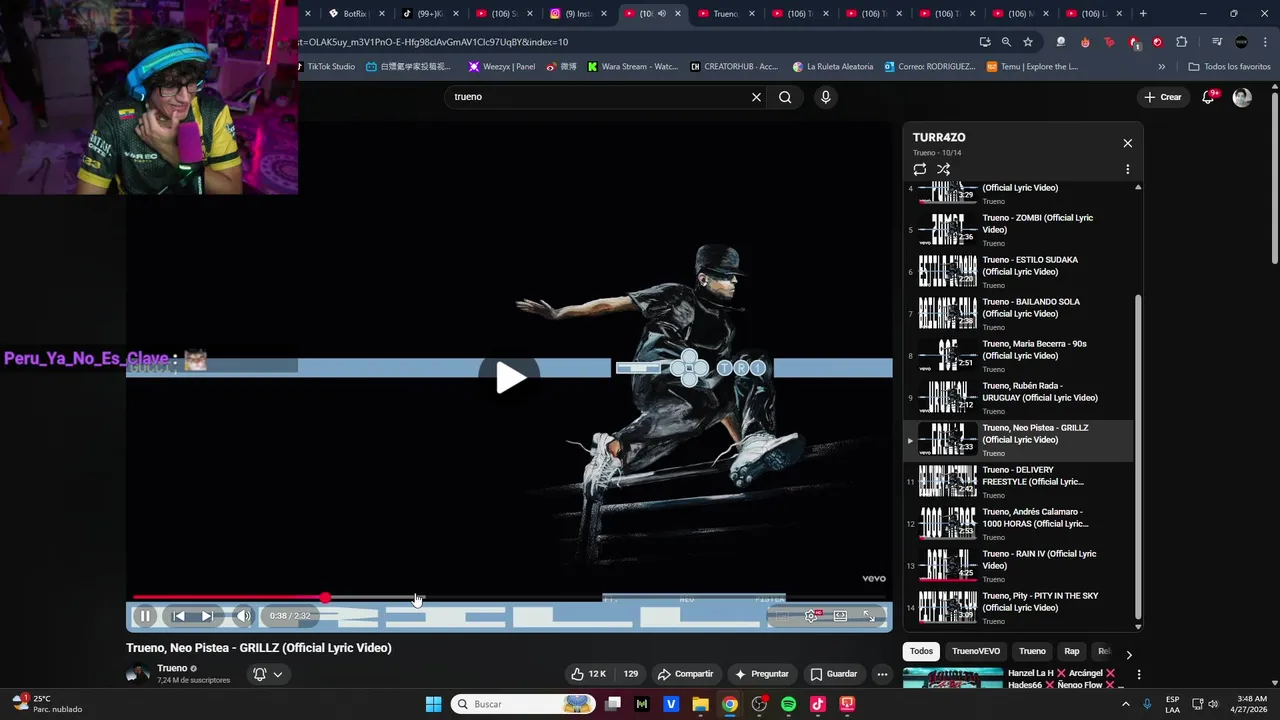Viewport: 1280px width, 720px height.
Task: Open the browser zoom magnifier icon
Action: coord(1006,42)
